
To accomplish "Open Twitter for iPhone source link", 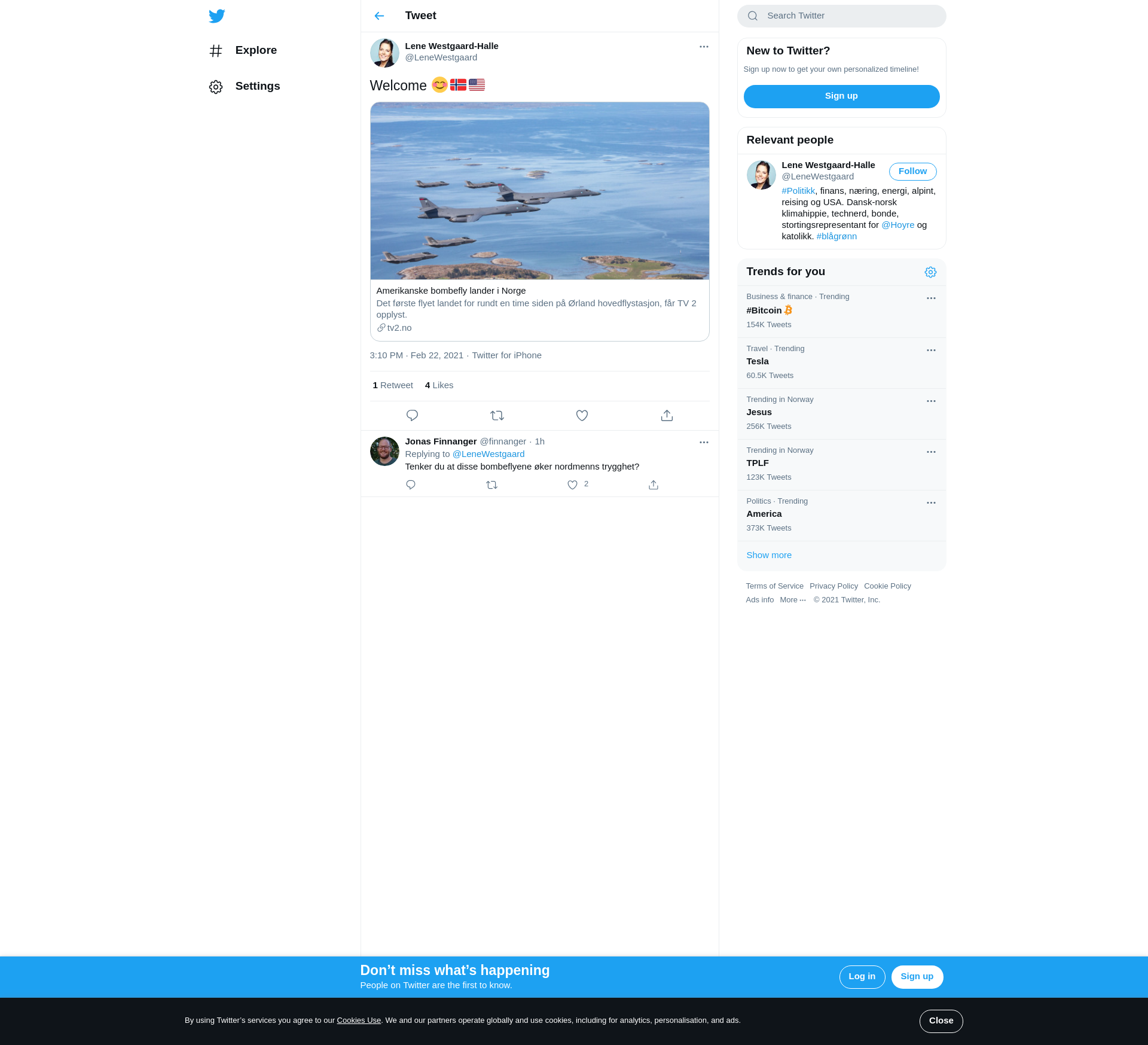I will (x=506, y=355).
